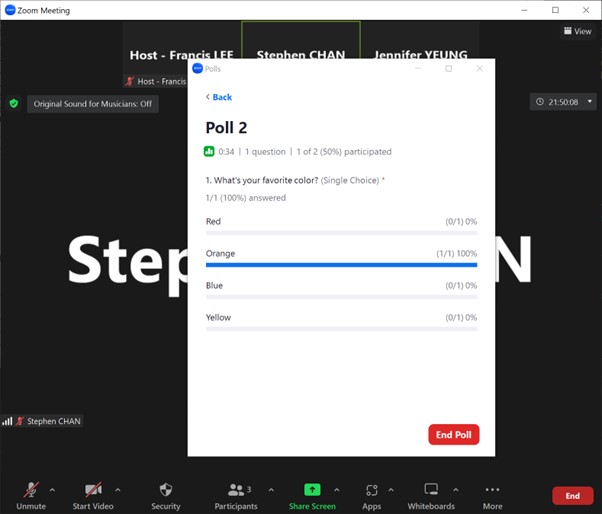Toggle Original Sound for Musicians: Off
The height and width of the screenshot is (514, 602).
coord(93,104)
